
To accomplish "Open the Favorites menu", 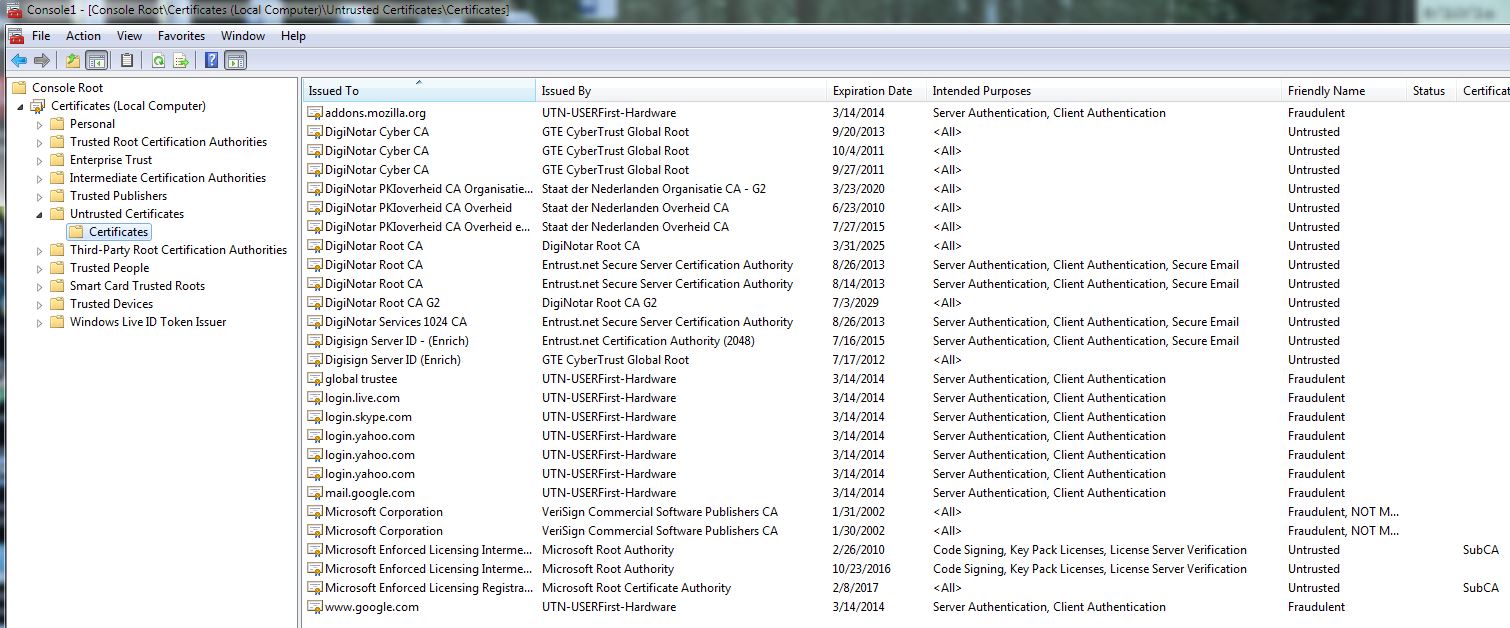I will (182, 36).
